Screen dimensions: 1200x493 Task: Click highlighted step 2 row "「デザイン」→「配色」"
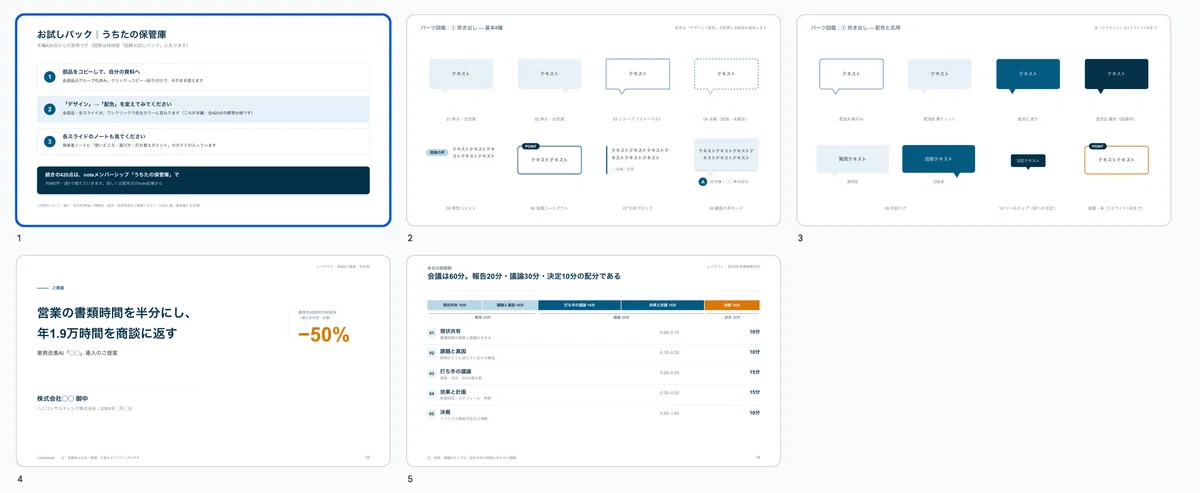tap(203, 109)
